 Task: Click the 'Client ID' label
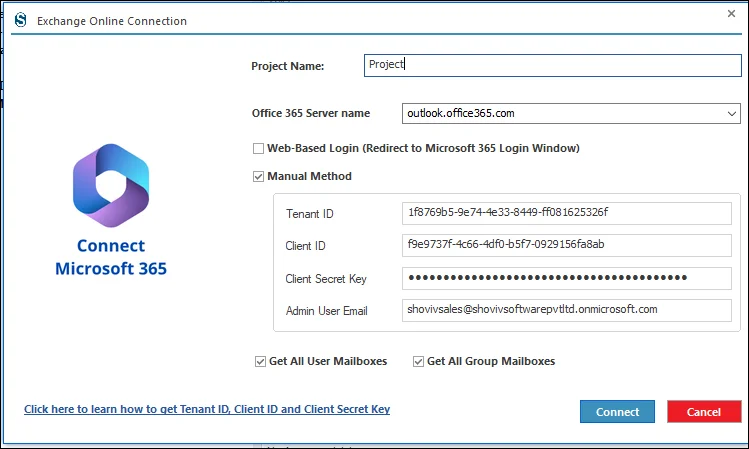(305, 246)
